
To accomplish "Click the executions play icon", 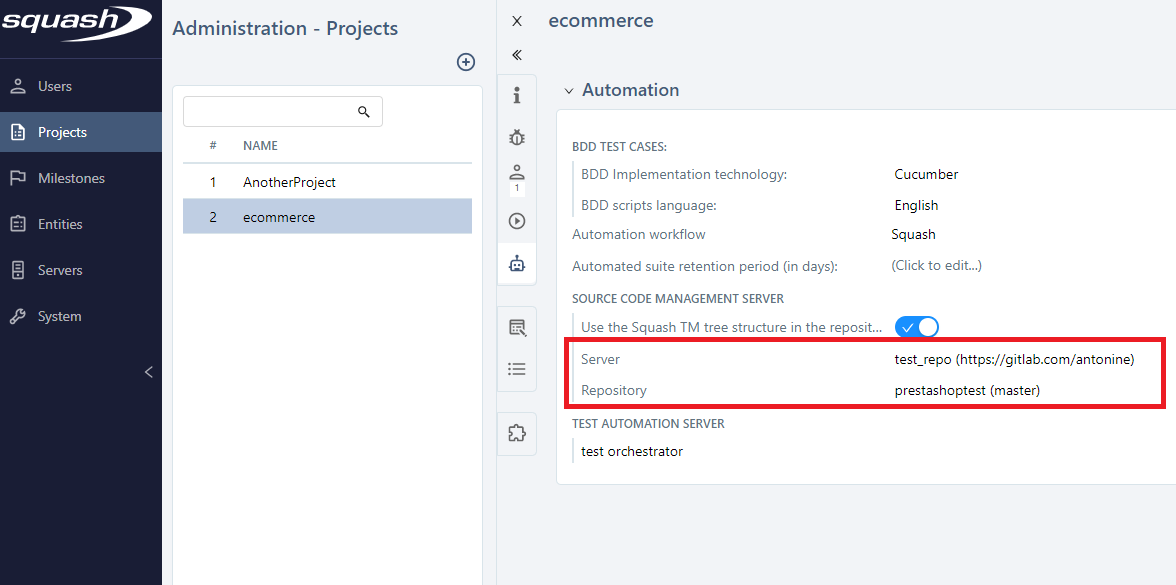I will coord(517,221).
